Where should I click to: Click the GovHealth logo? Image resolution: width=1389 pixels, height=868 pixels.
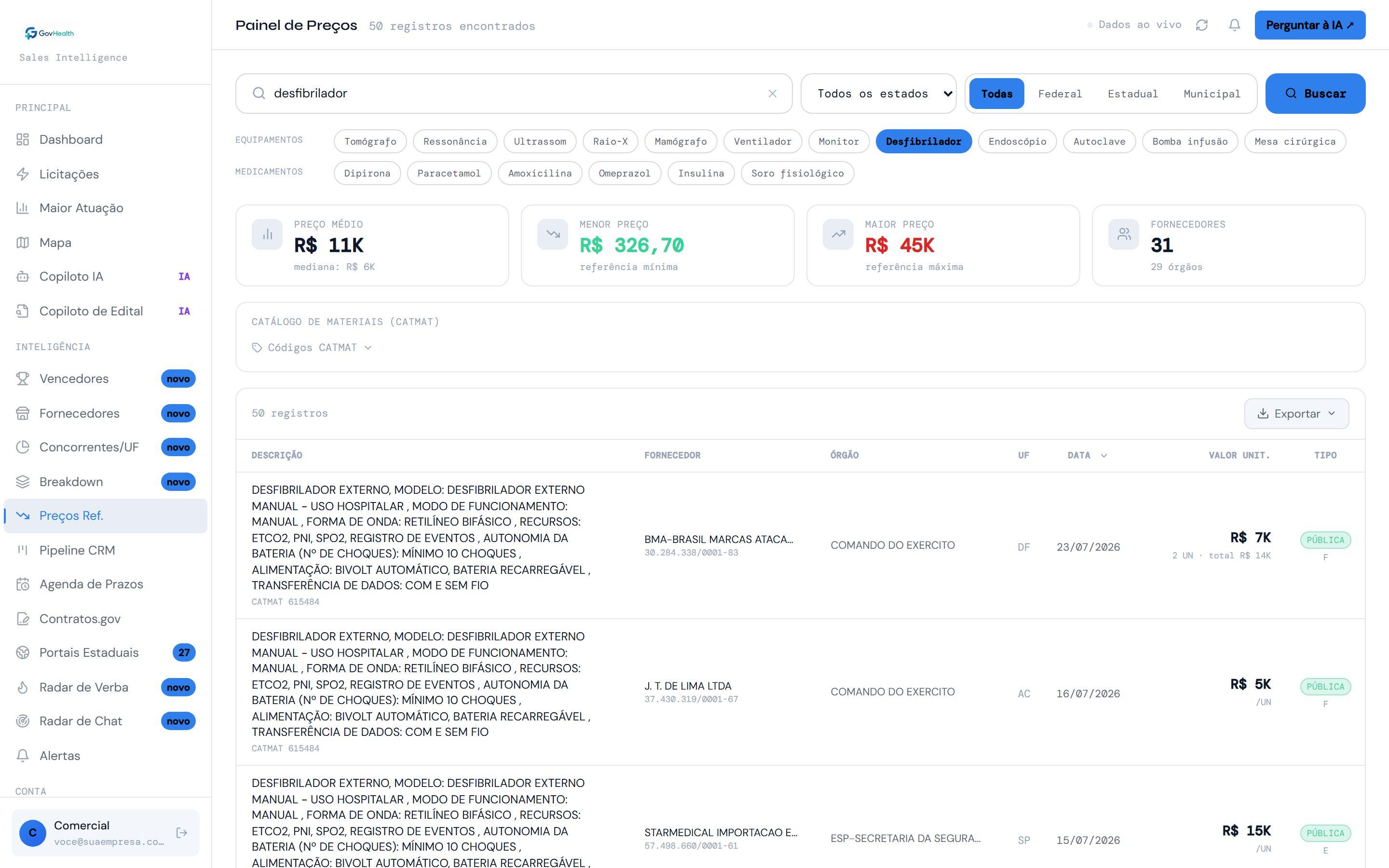(x=49, y=33)
